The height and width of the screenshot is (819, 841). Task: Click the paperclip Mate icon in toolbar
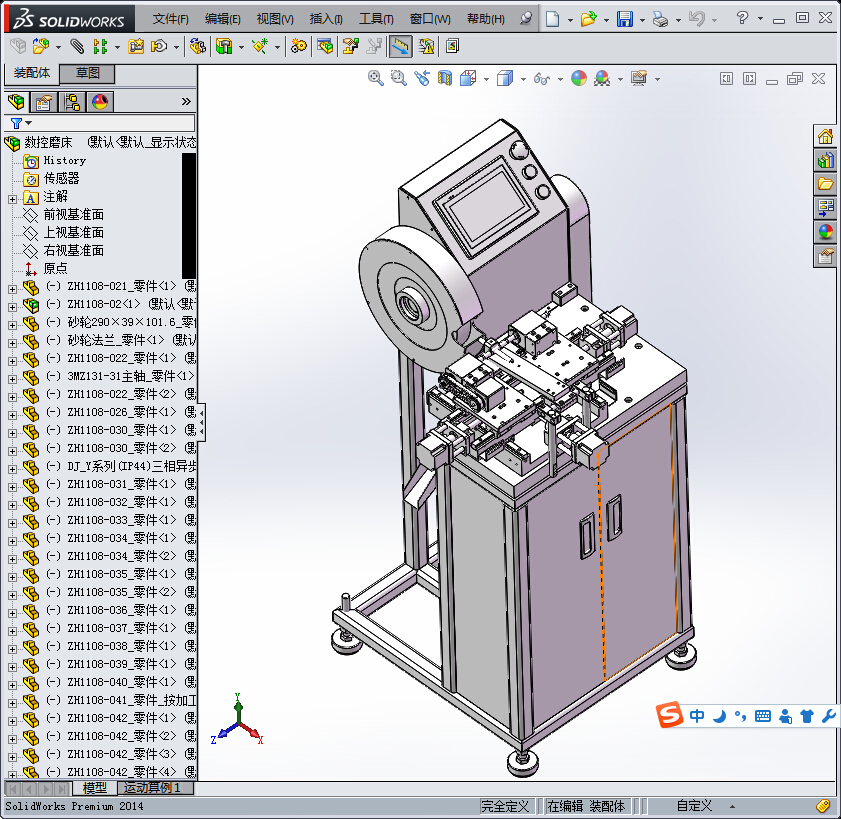pyautogui.click(x=77, y=47)
